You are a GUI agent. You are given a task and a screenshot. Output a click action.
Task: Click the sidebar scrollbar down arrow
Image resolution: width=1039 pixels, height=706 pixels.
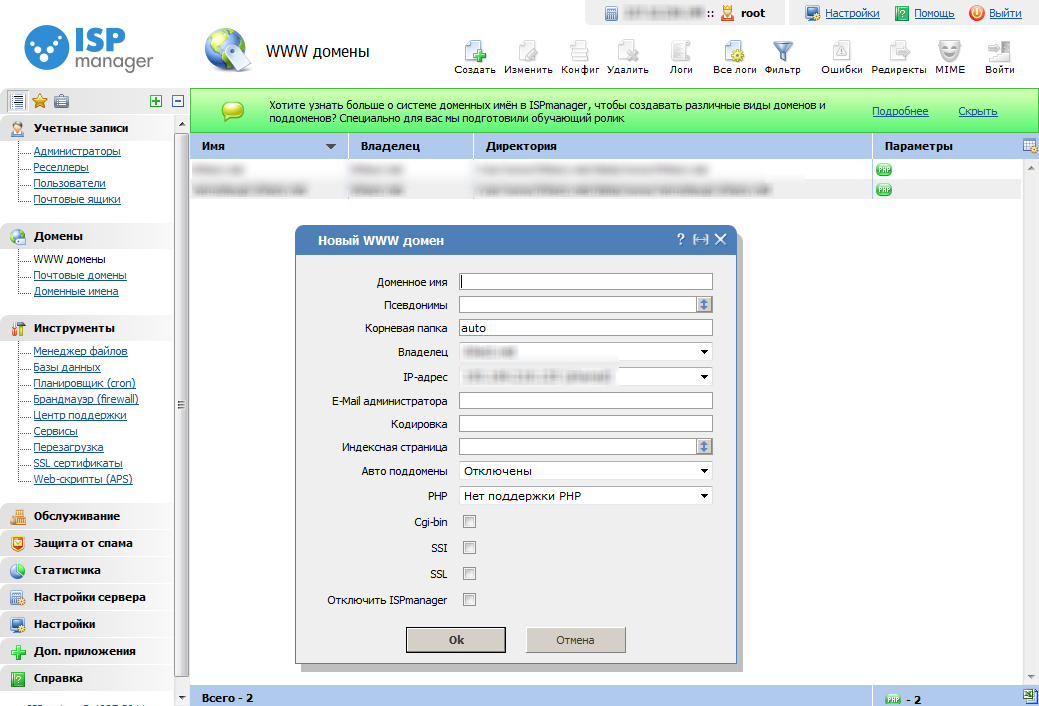tap(181, 696)
